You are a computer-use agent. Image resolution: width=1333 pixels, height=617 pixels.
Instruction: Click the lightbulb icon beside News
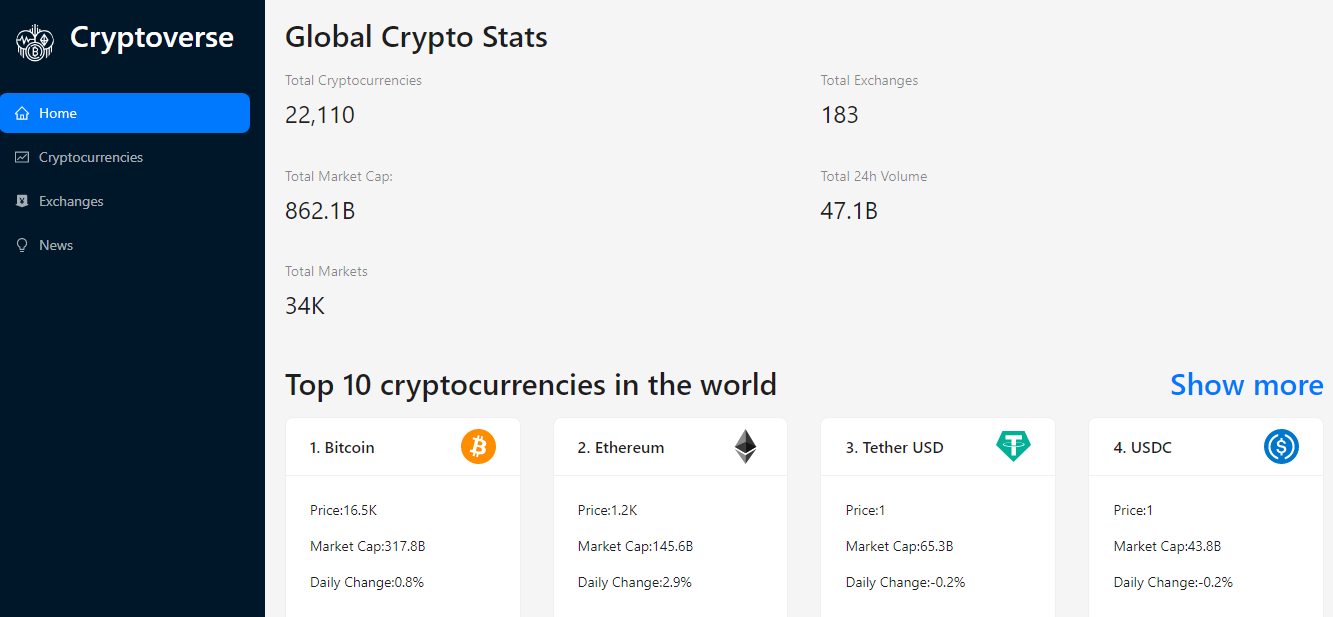pos(22,245)
